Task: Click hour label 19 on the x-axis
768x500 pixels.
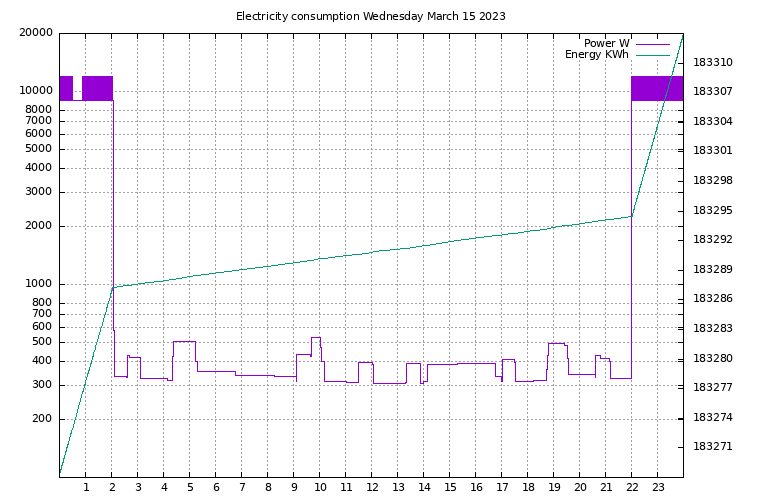Action: coord(554,487)
